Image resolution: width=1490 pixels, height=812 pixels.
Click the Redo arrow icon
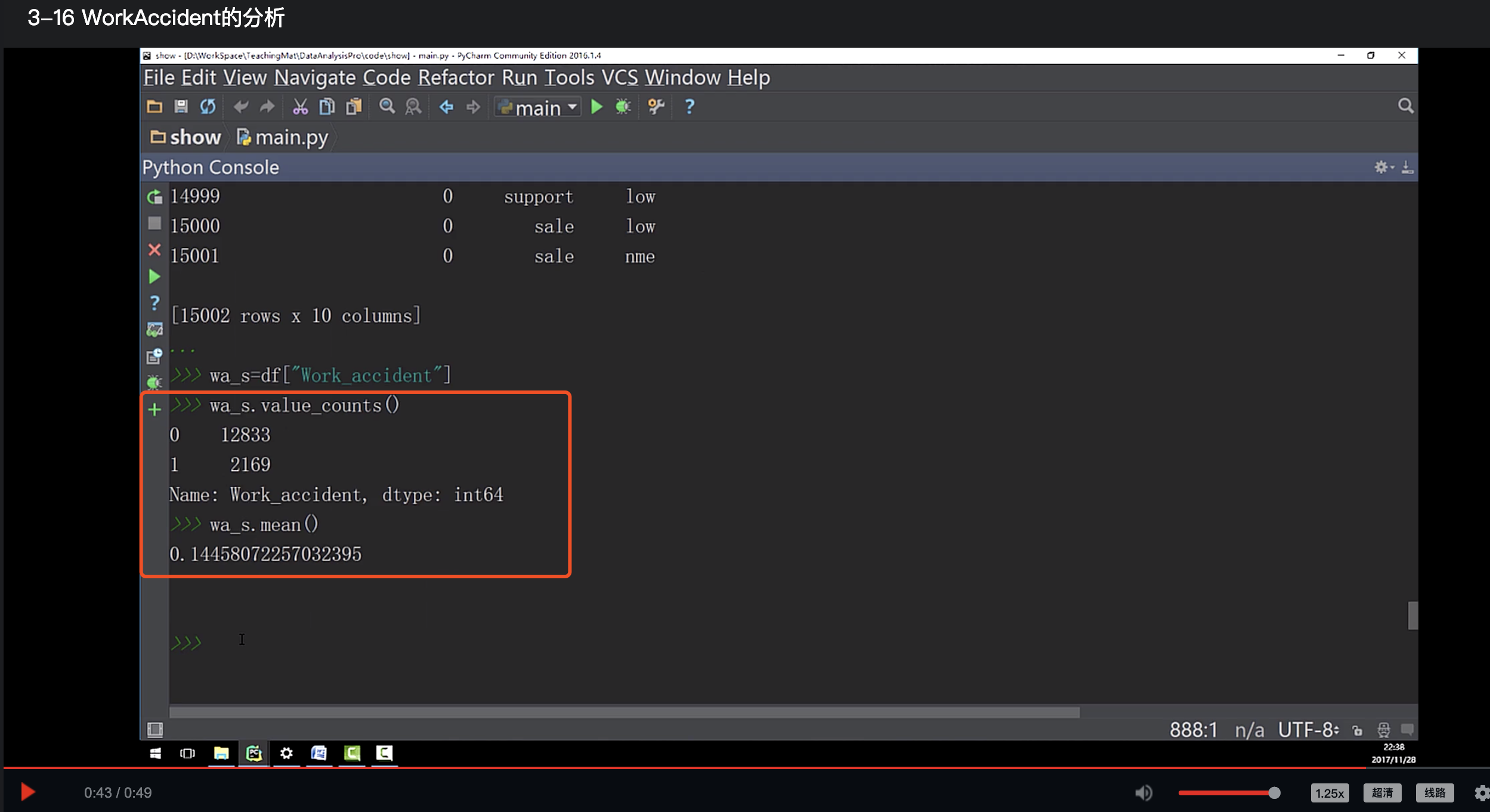point(267,107)
